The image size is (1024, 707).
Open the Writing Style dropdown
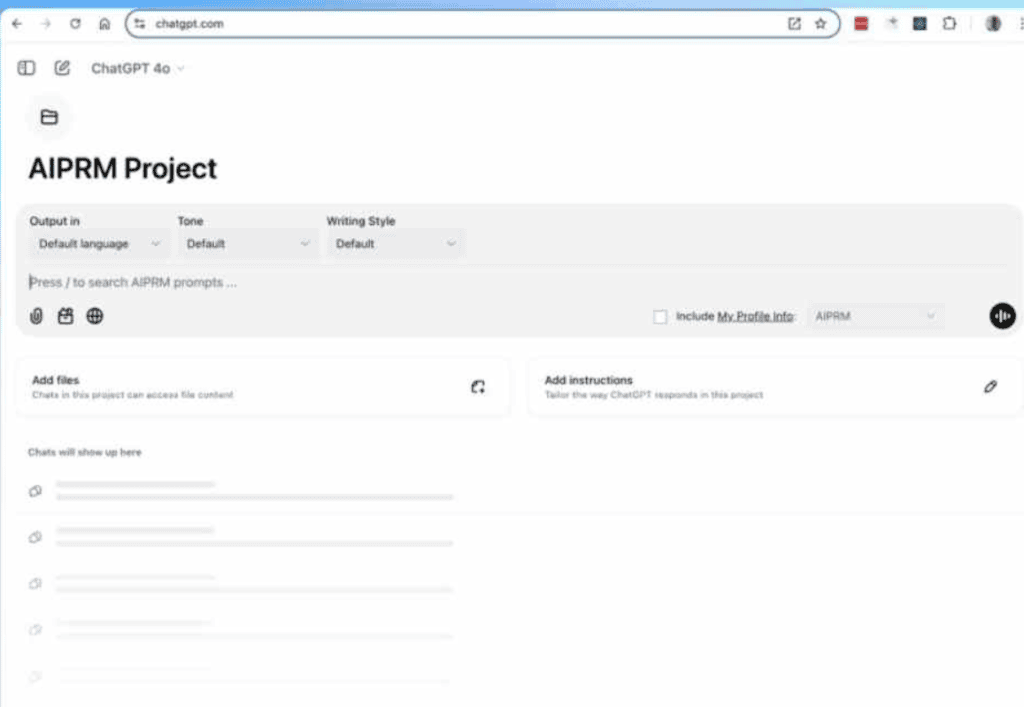coord(395,244)
